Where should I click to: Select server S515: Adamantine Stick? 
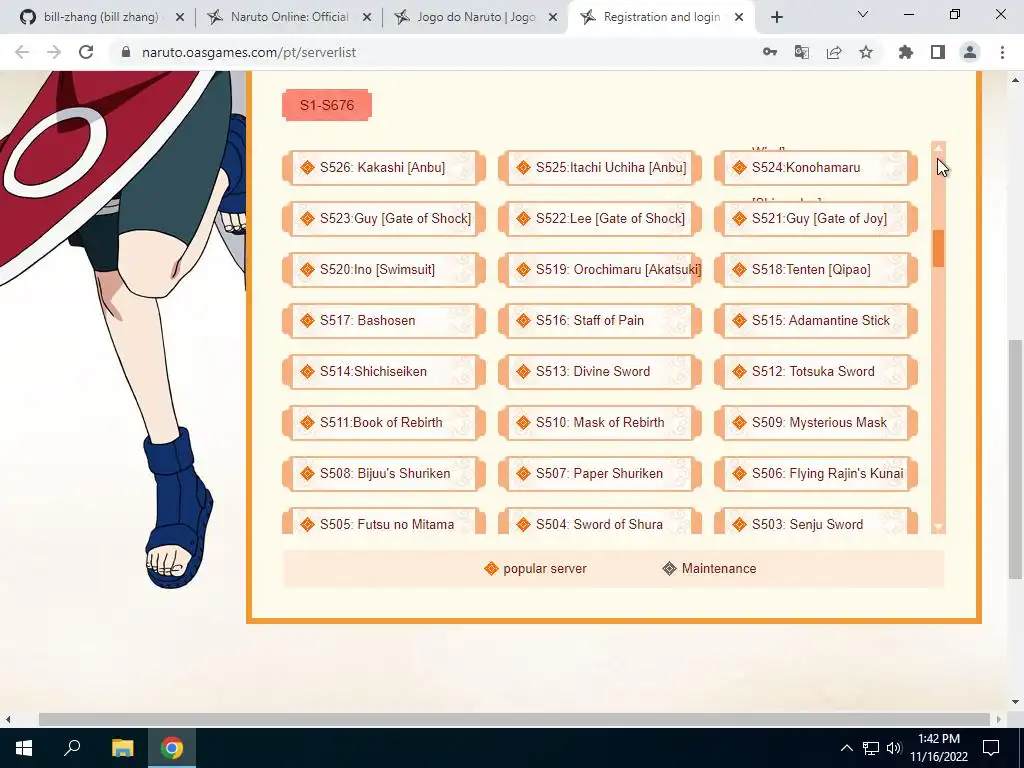(x=816, y=320)
